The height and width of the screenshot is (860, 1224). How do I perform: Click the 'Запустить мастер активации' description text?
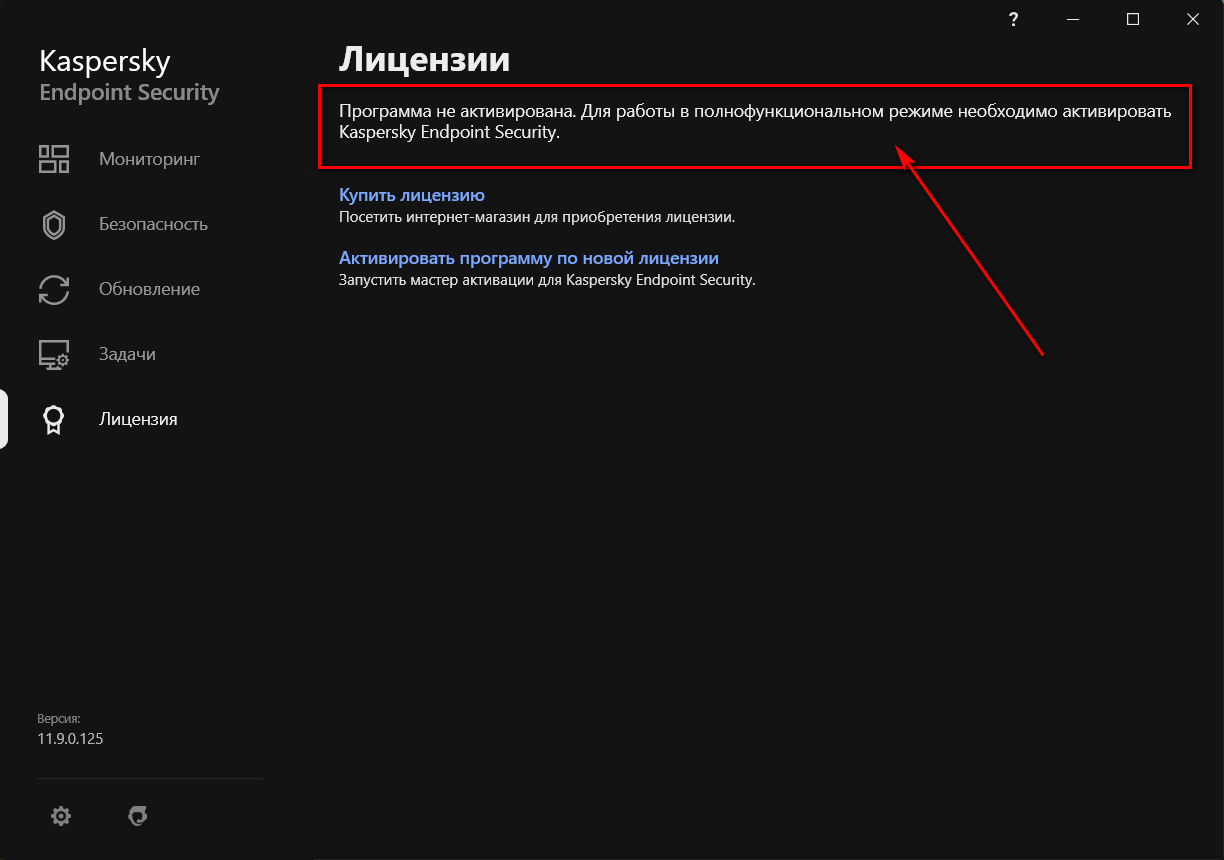point(547,280)
